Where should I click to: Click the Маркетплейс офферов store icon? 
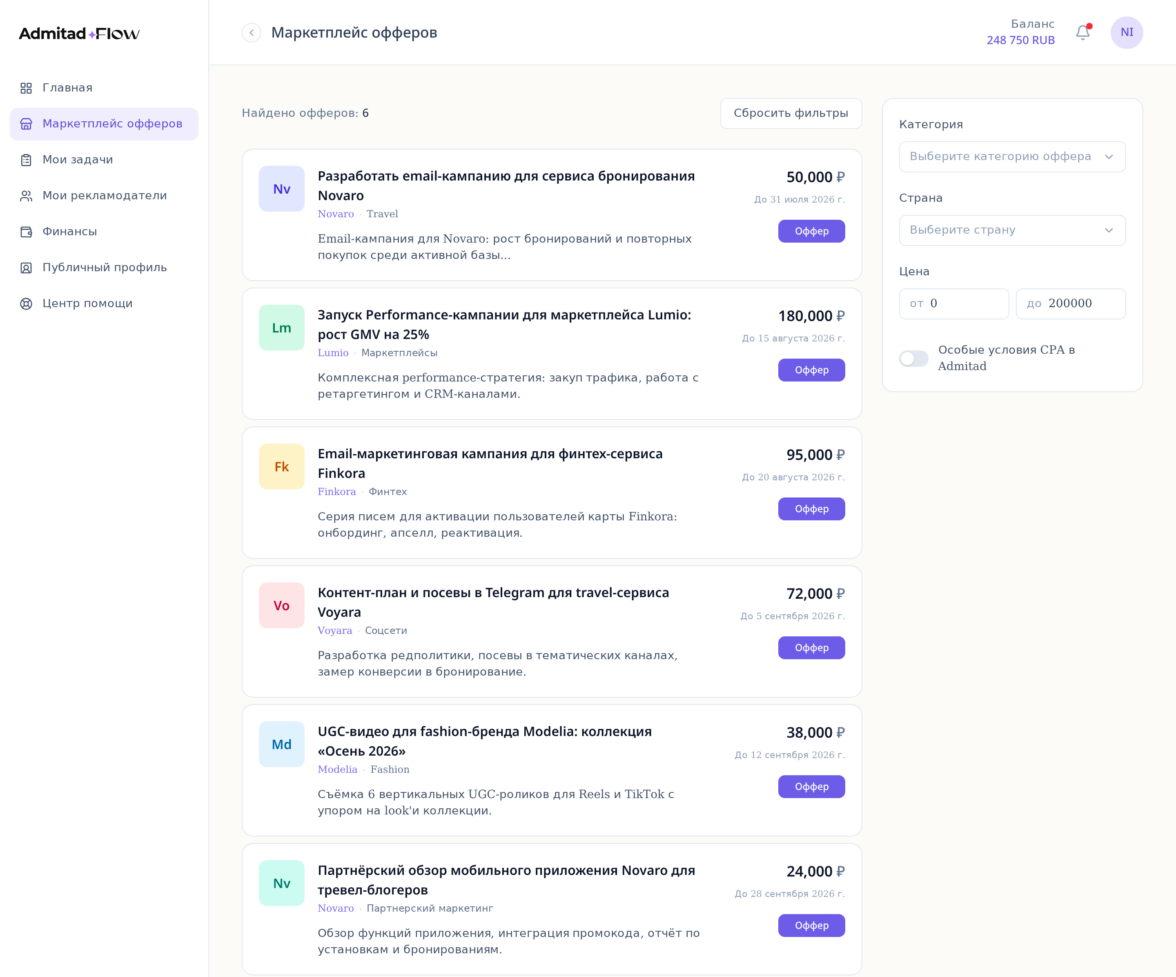tap(26, 124)
